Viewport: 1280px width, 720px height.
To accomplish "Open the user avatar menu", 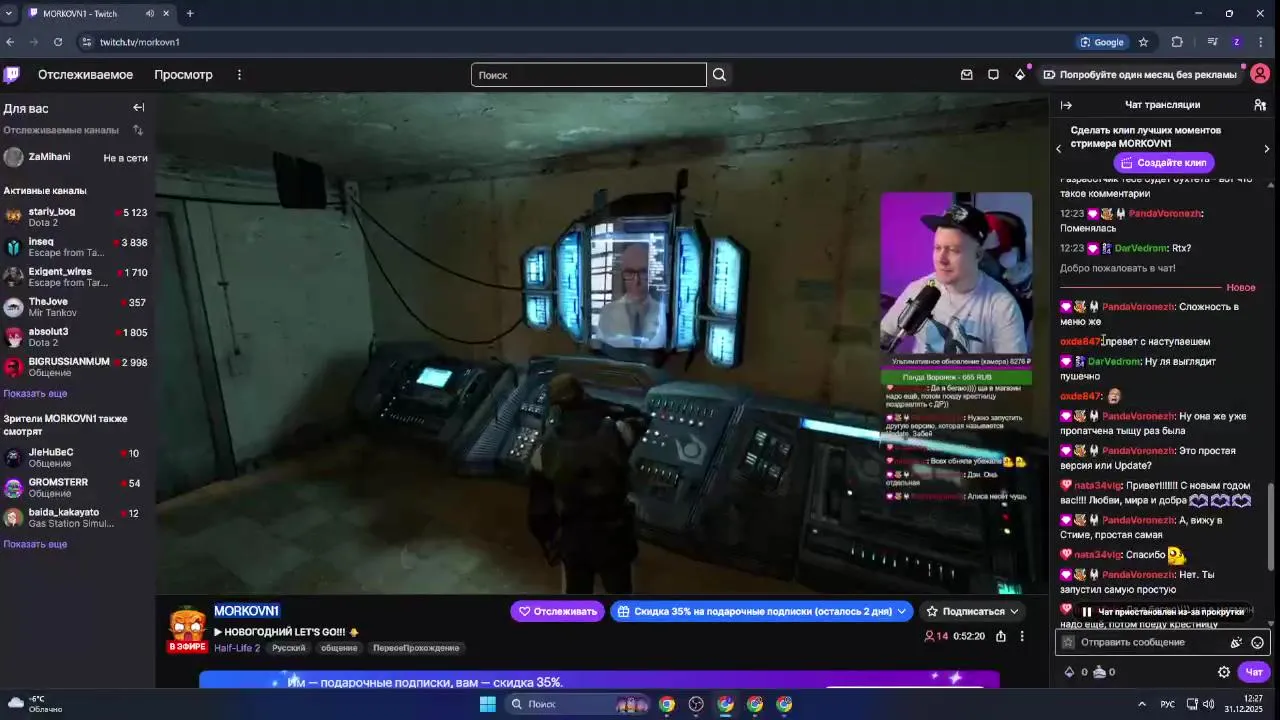I will (x=1260, y=74).
